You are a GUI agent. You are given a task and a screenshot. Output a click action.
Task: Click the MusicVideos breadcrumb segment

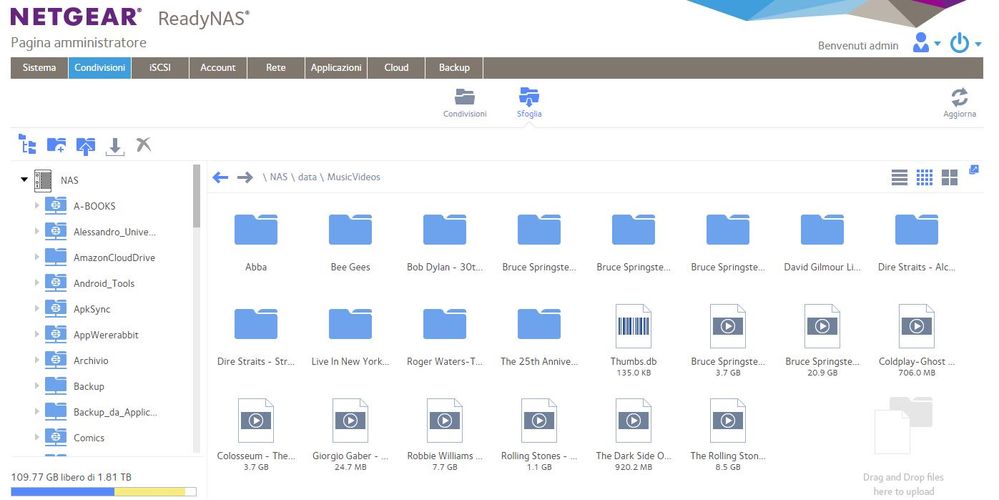354,177
